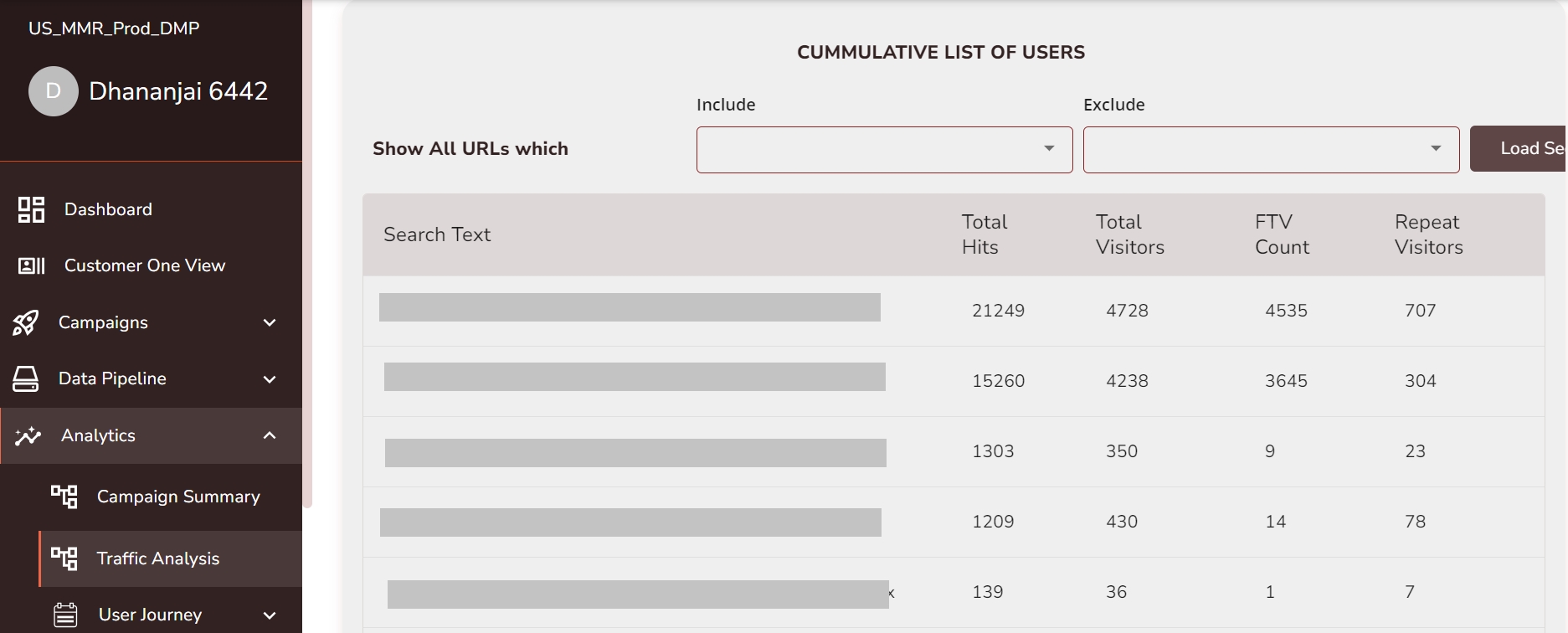Screen dimensions: 1568x633
Task: Expand the User Journey chevron
Action: [270, 615]
